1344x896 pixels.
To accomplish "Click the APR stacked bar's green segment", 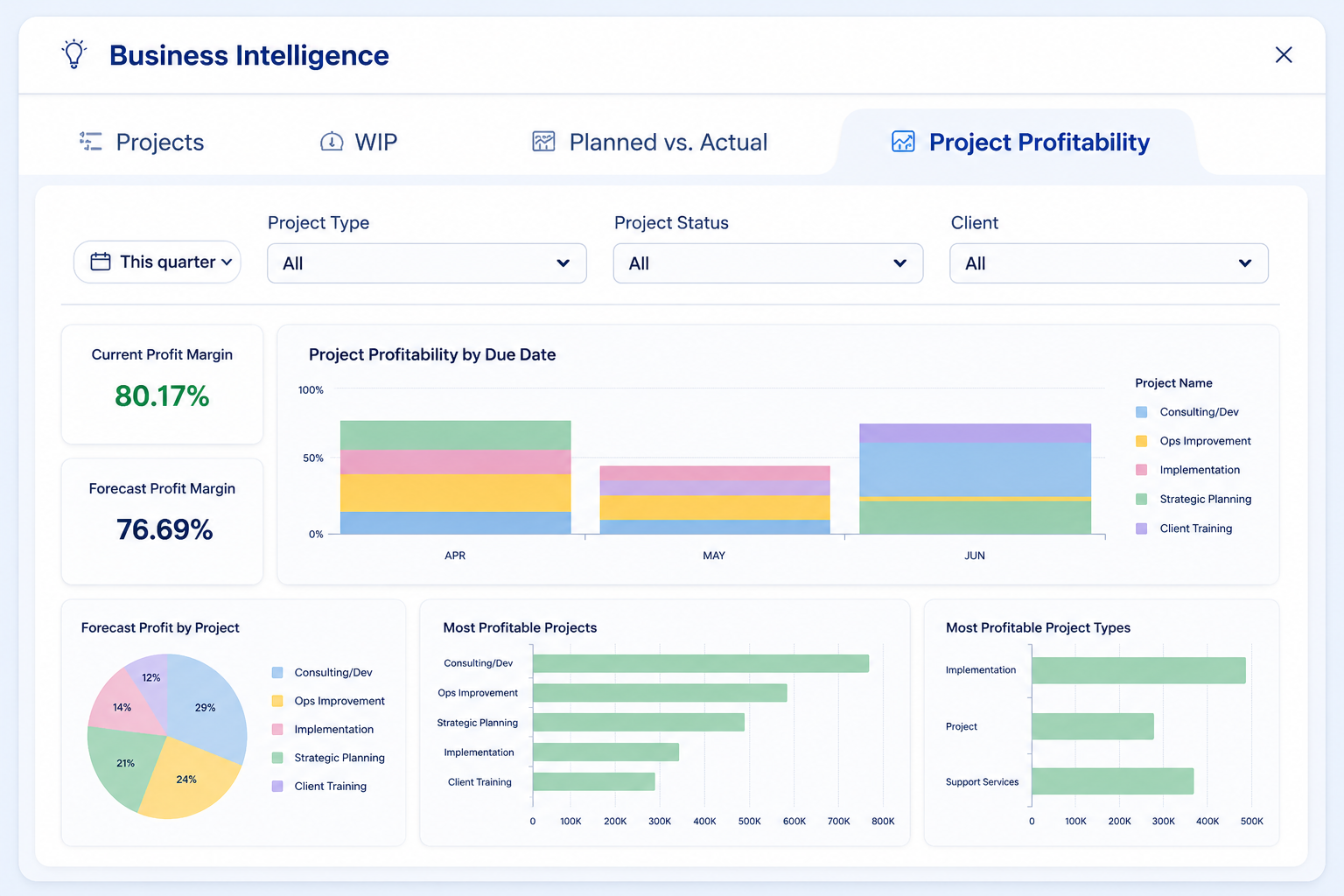I will 455,435.
